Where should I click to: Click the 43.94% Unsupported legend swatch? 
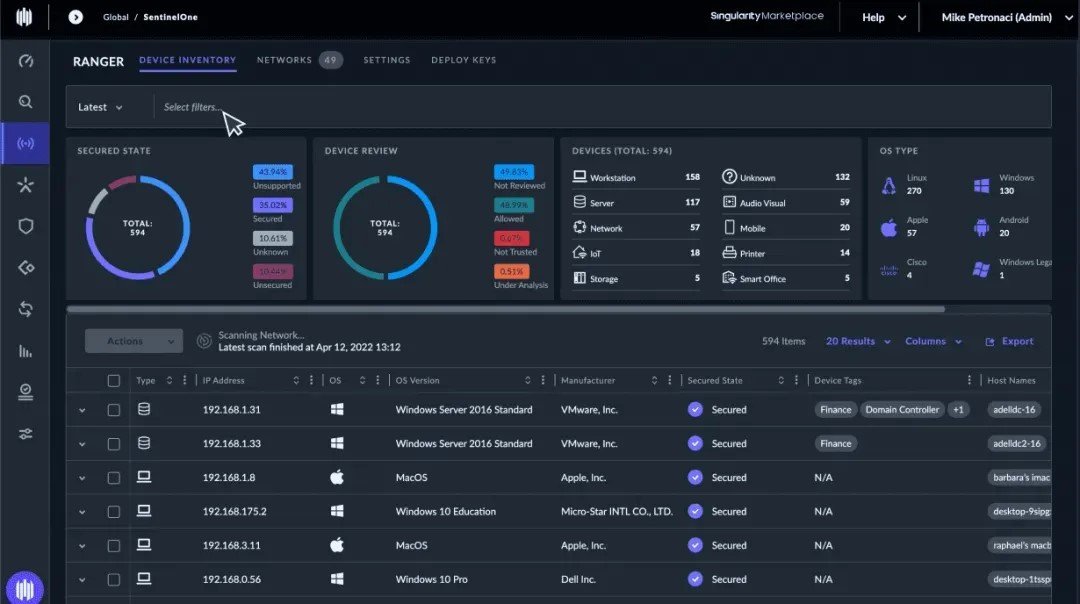273,171
